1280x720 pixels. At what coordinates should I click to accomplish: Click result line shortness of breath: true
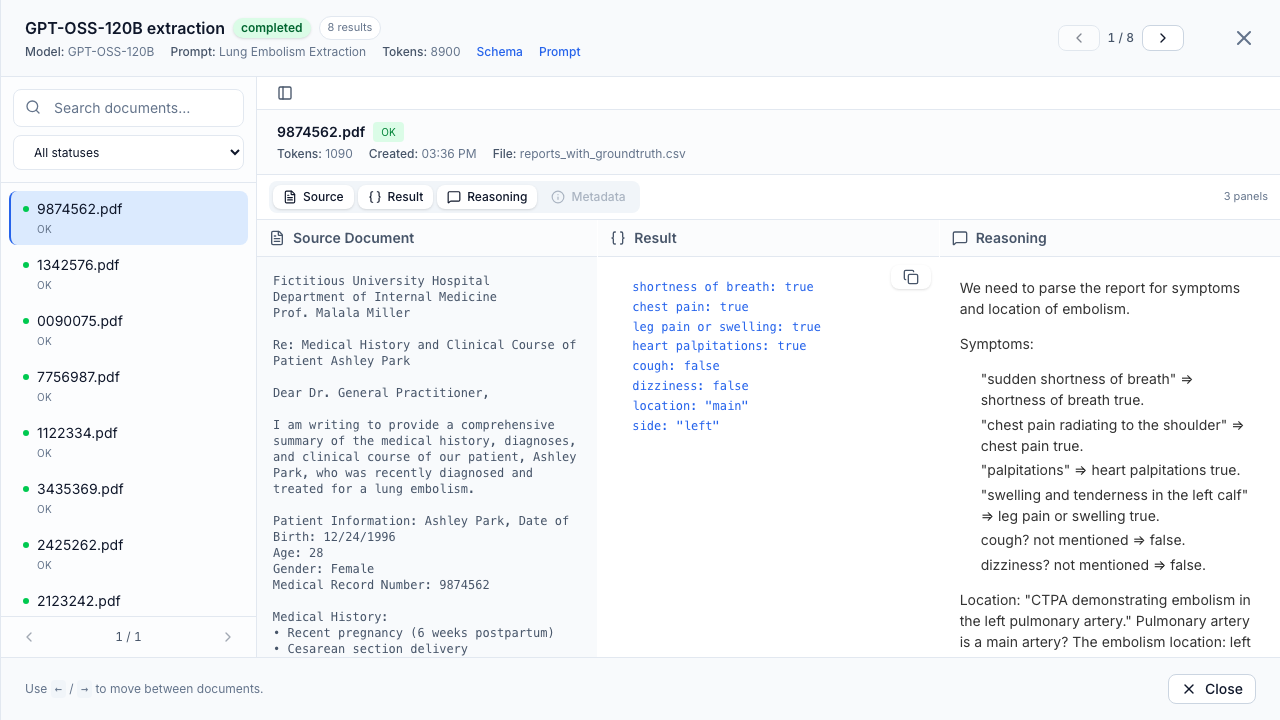[x=723, y=287]
